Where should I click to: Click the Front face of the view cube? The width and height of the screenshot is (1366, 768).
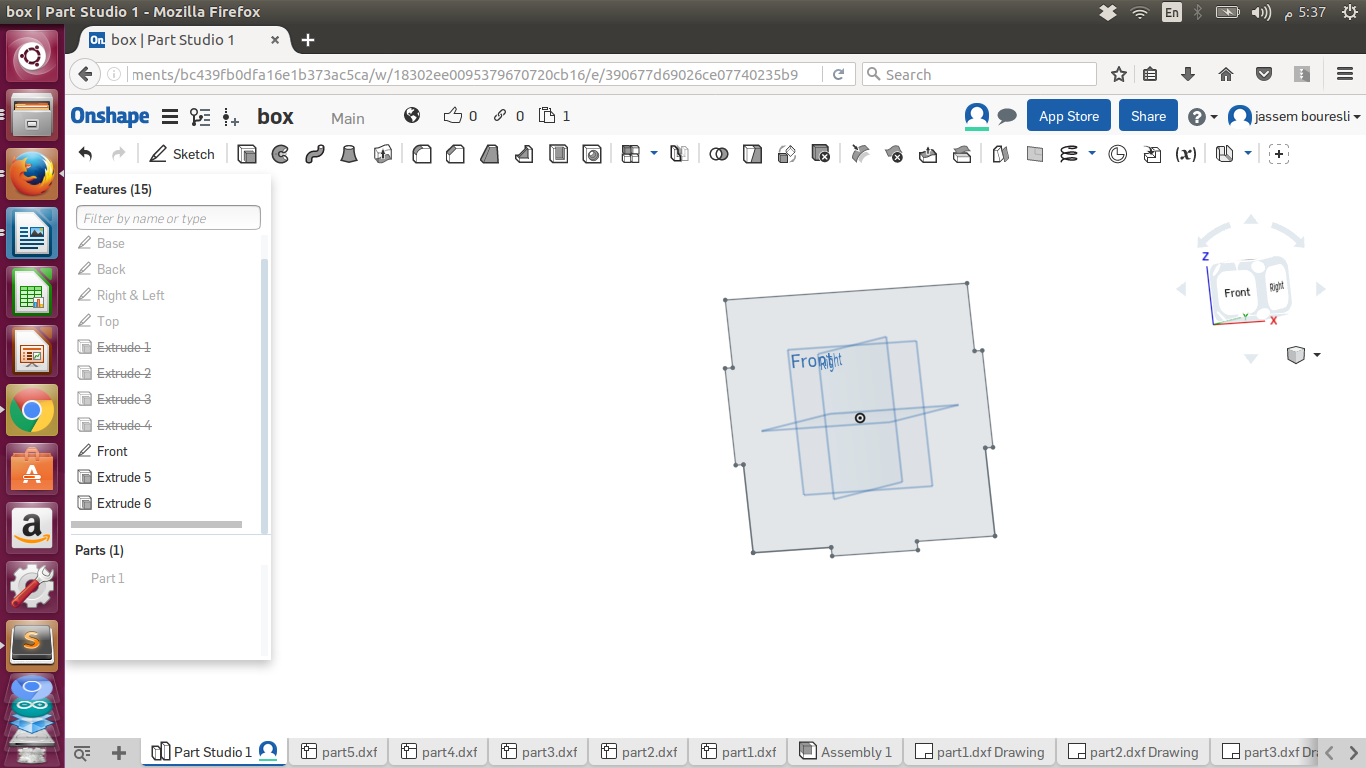(1237, 292)
